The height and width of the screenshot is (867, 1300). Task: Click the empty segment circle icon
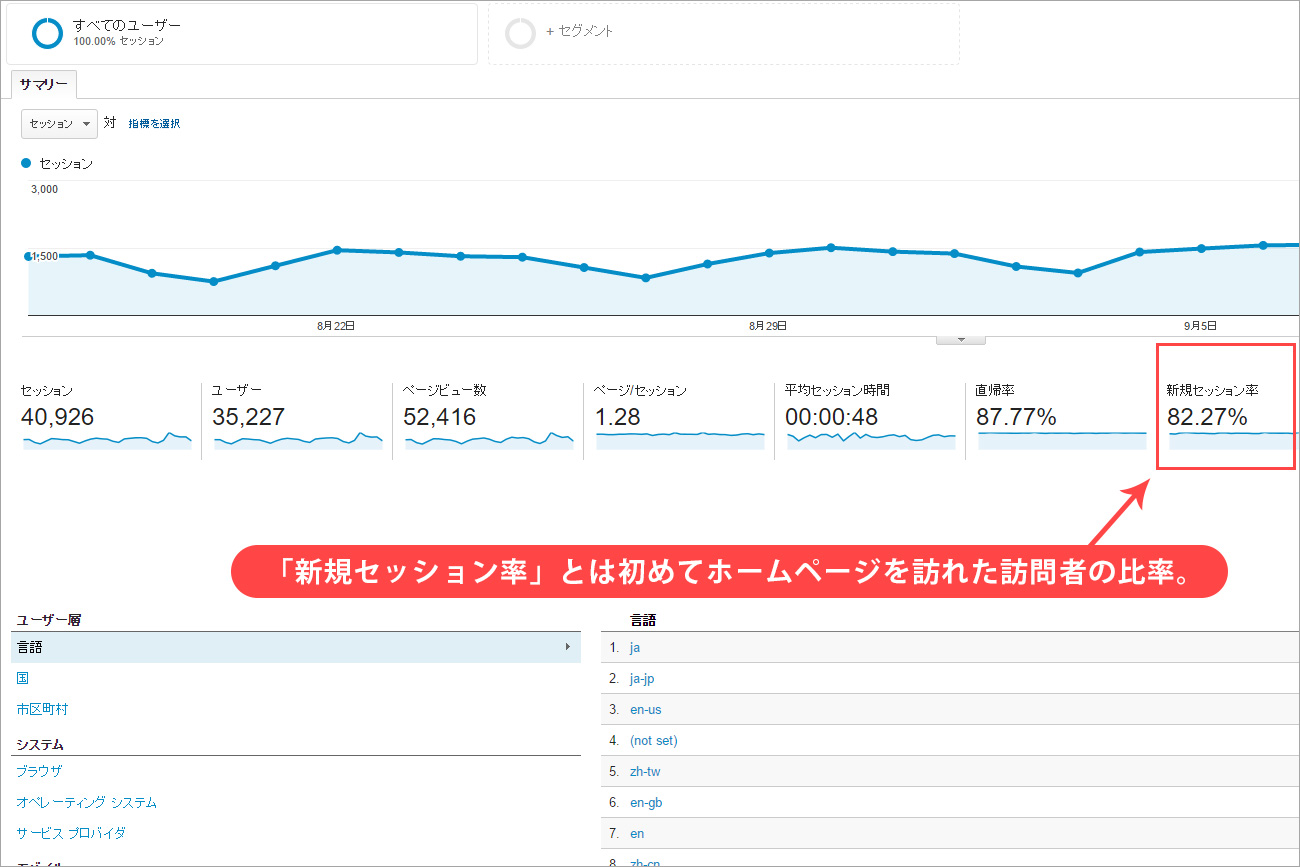coord(521,33)
